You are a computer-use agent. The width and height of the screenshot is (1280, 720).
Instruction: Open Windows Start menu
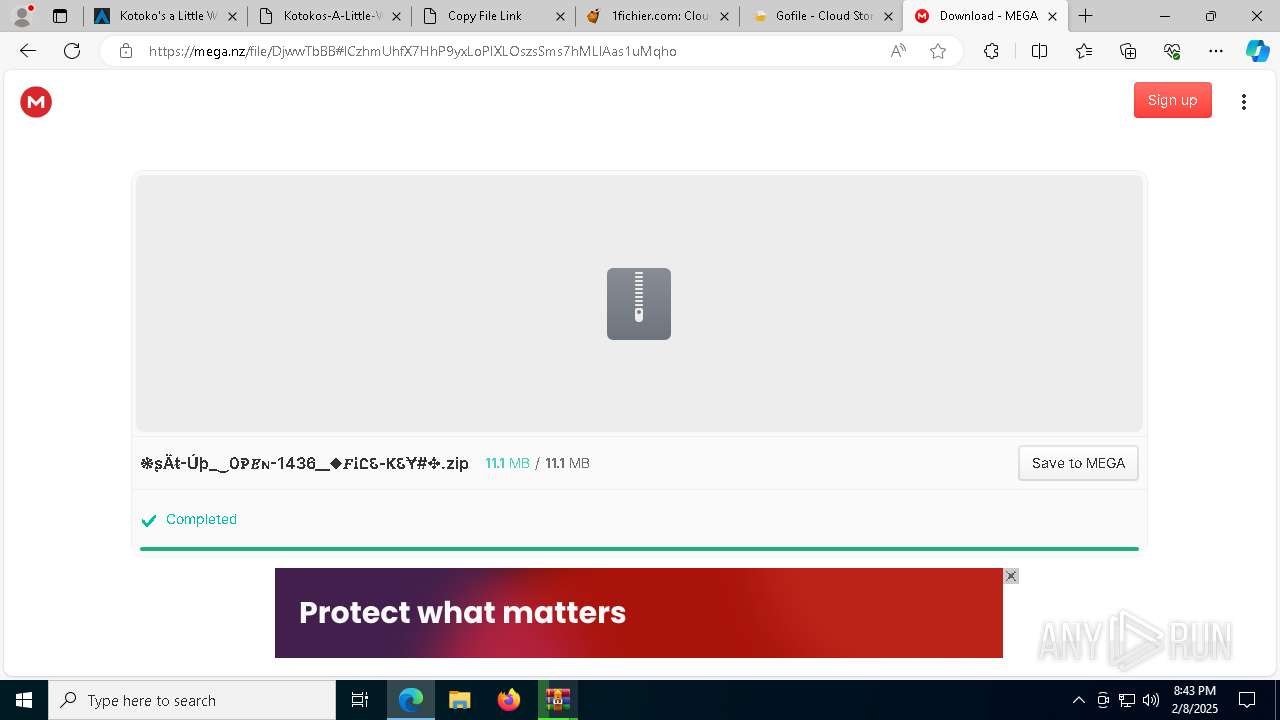click(x=24, y=700)
